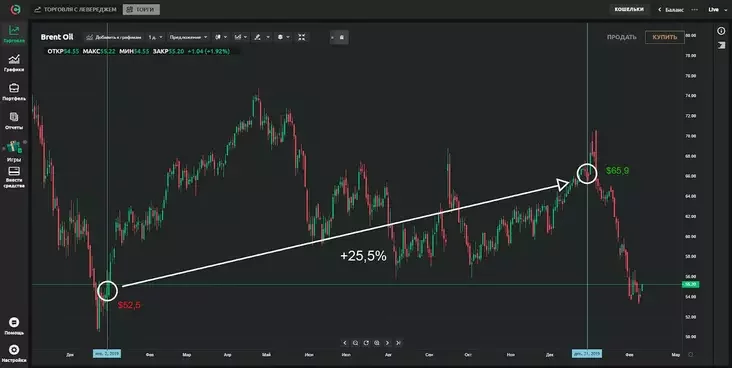Toggle the chart lock icon
This screenshot has width=732, height=368.
pyautogui.click(x=342, y=37)
